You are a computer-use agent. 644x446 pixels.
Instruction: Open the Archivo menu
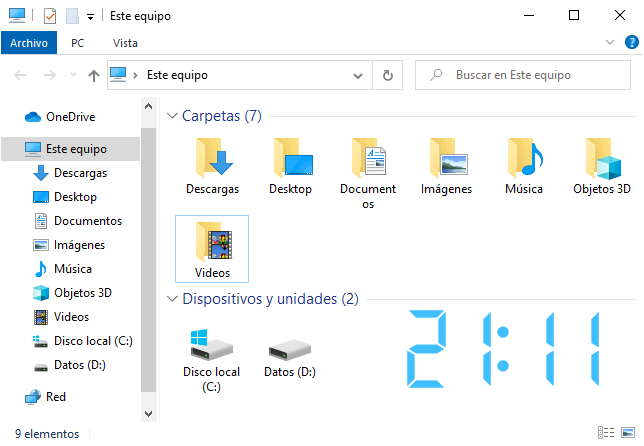pos(29,43)
